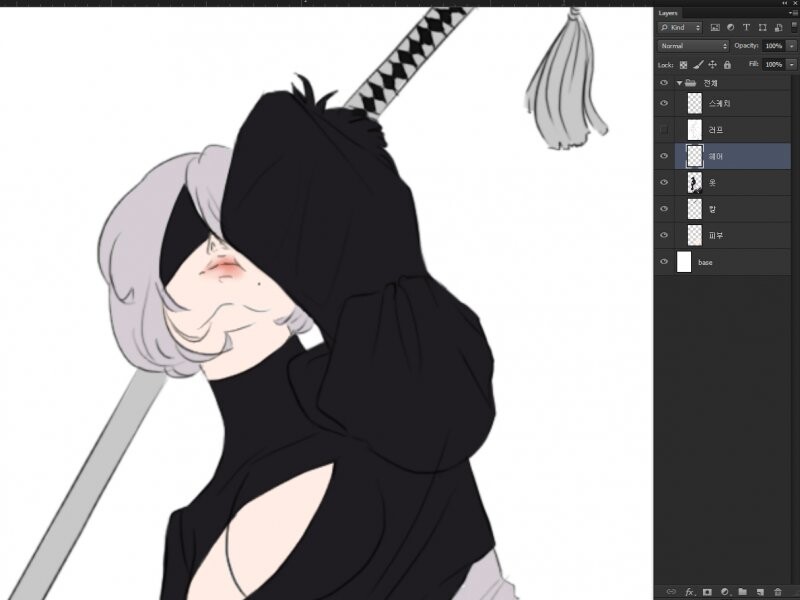Screen dimensions: 800x600
Task: Collapse the layer group folder triangle
Action: pos(679,83)
